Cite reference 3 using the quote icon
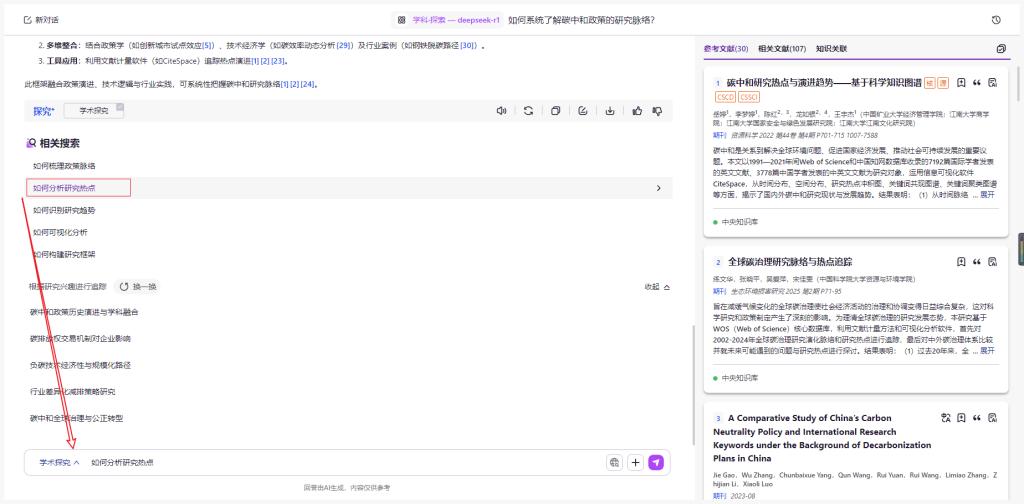Image resolution: width=1024 pixels, height=504 pixels. (x=977, y=418)
